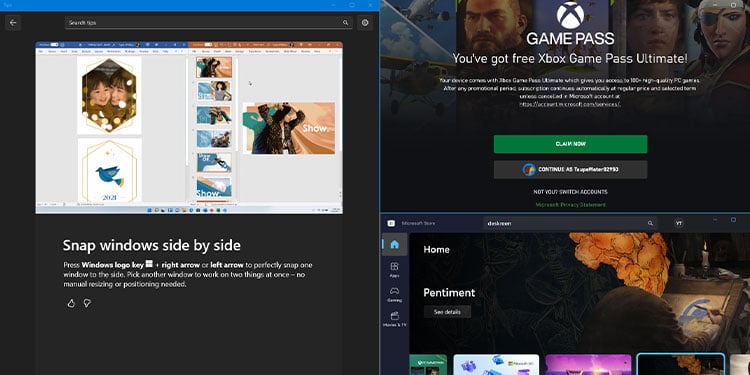Screen dimensions: 750x375
Task: Open the snap windows tip image
Action: pyautogui.click(x=189, y=128)
